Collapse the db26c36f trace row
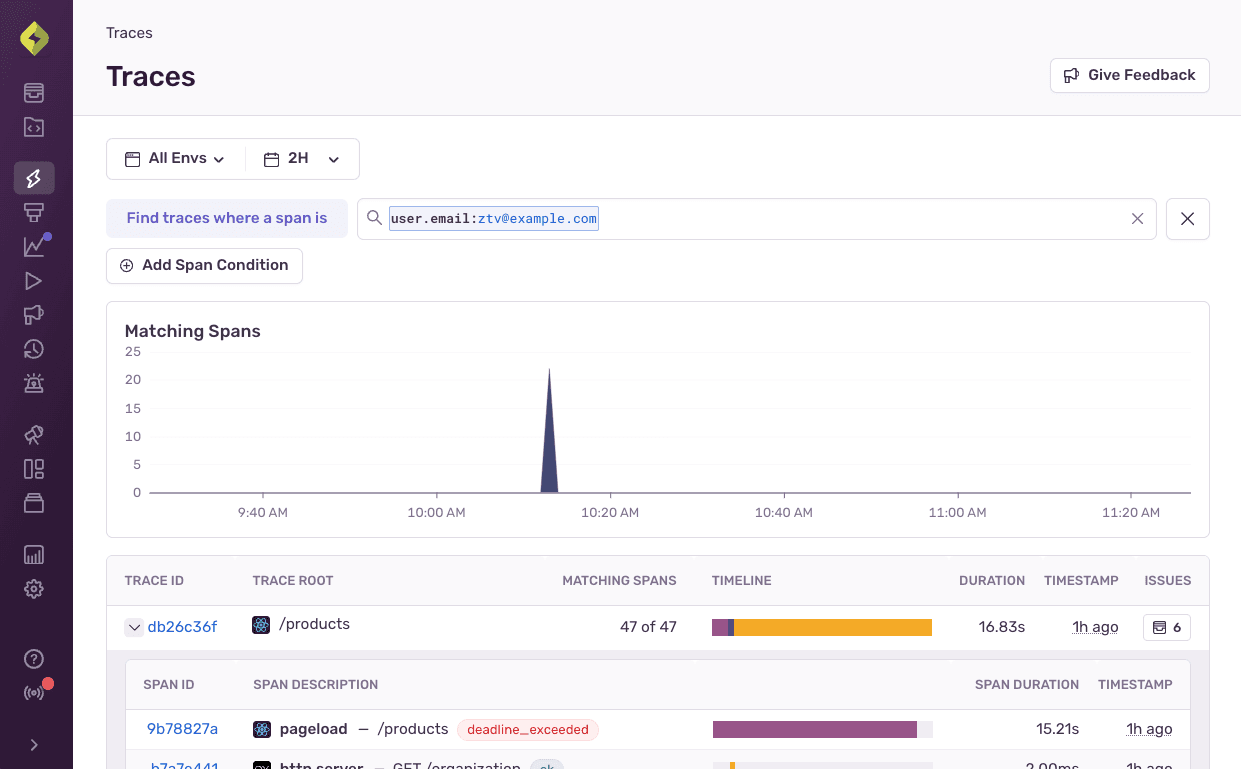1241x769 pixels. coord(134,627)
